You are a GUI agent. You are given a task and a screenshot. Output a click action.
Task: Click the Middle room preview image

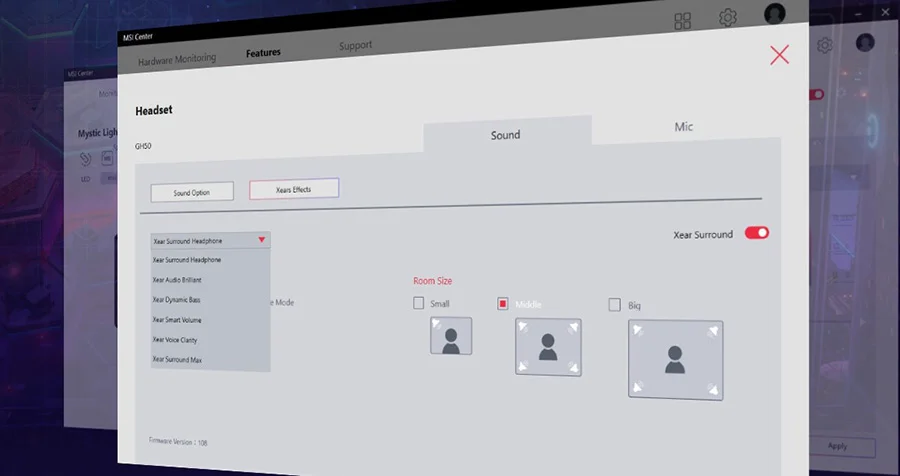pyautogui.click(x=548, y=347)
